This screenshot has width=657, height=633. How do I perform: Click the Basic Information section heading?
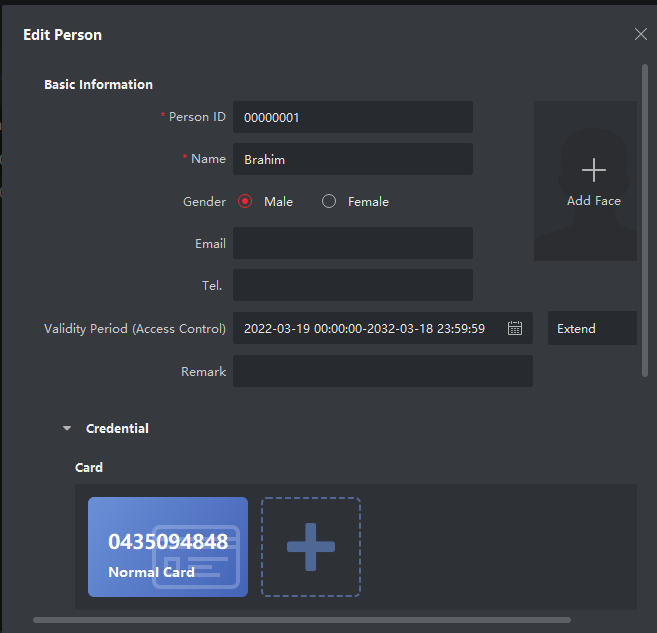[98, 85]
